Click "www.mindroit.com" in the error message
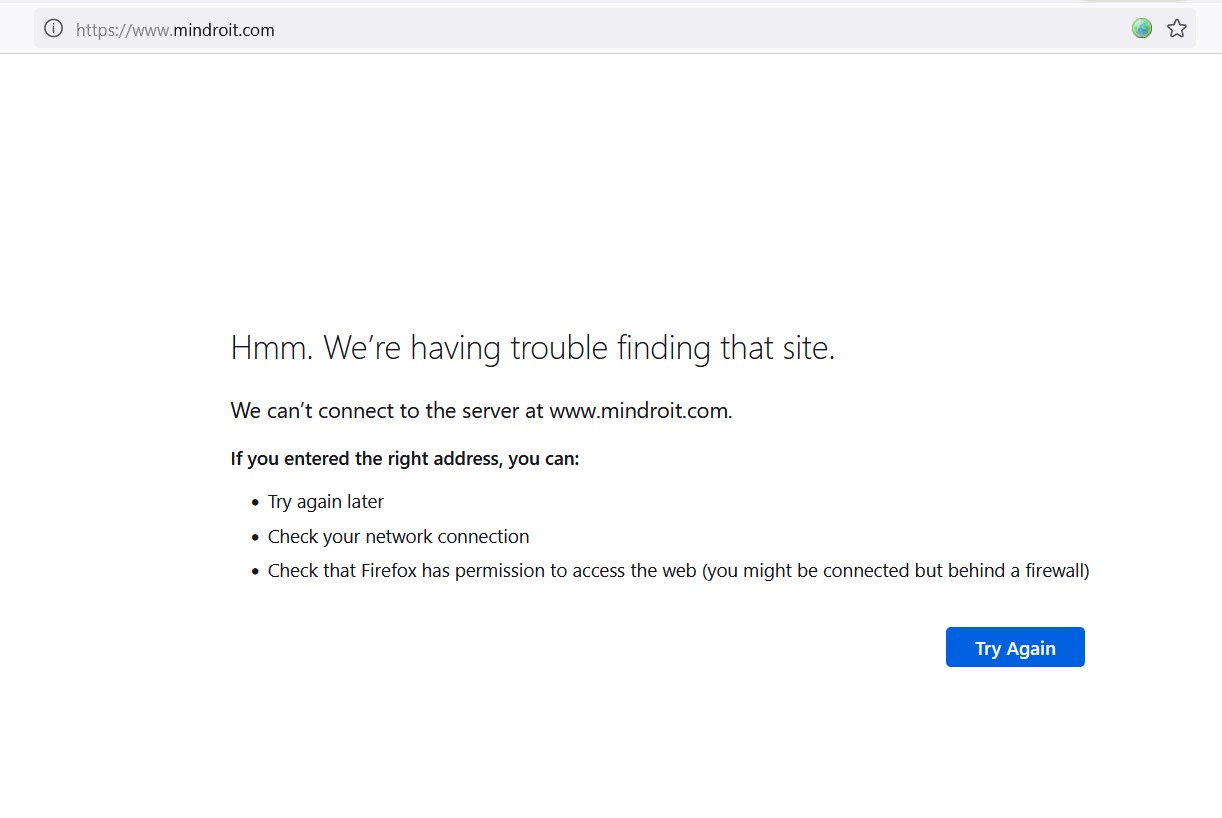The height and width of the screenshot is (818, 1222). 640,410
